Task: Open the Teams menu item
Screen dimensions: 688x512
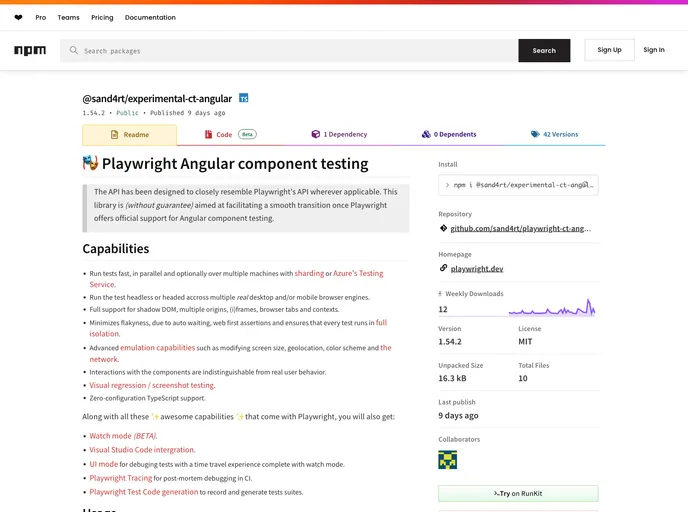Action: 68,18
